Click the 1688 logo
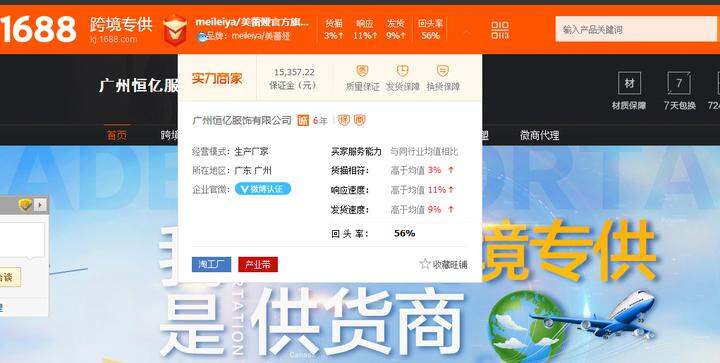The image size is (720, 363). (39, 29)
